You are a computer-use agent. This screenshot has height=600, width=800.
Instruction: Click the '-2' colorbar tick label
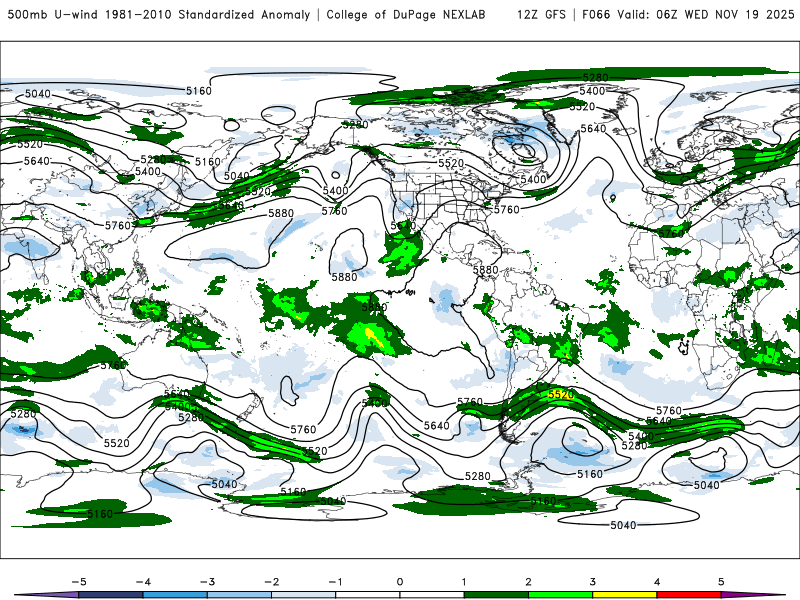click(271, 582)
